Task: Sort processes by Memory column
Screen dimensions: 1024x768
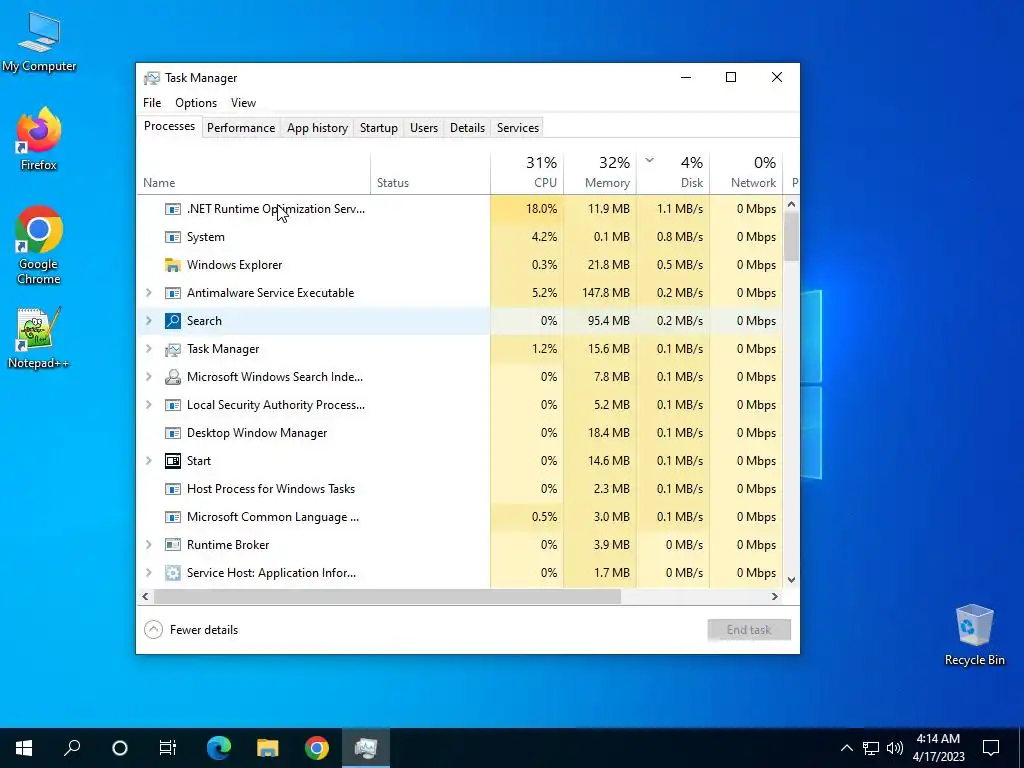Action: [600, 172]
